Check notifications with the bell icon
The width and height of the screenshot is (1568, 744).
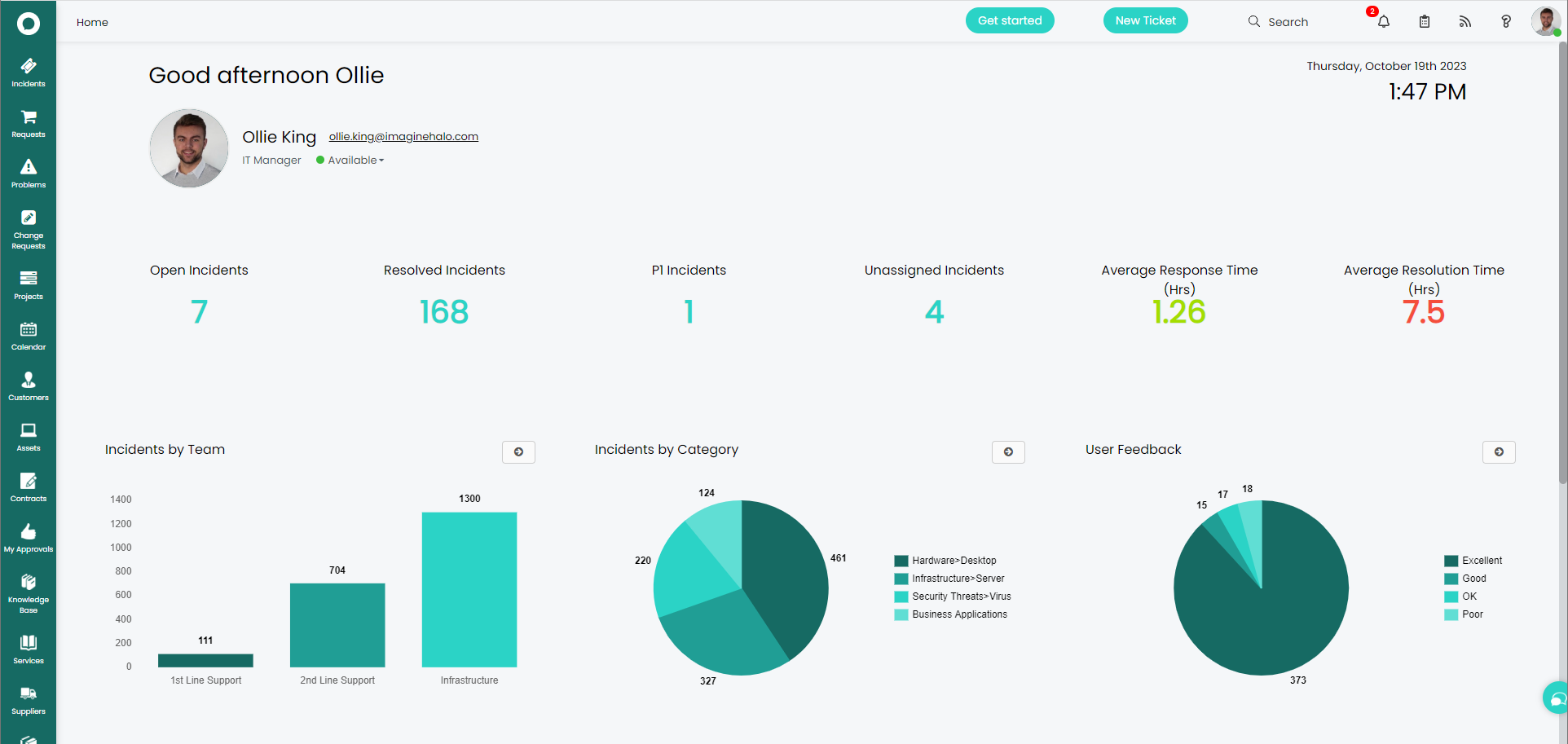(x=1383, y=21)
